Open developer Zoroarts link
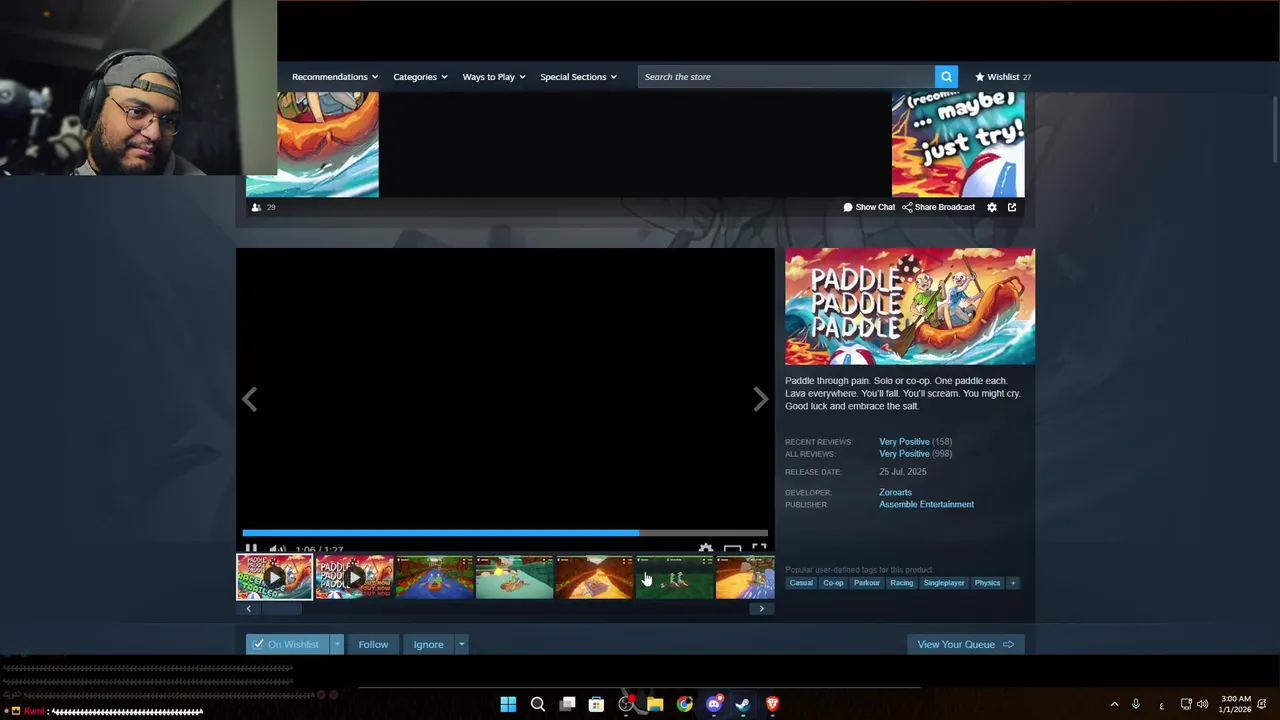The image size is (1280, 720). point(895,492)
